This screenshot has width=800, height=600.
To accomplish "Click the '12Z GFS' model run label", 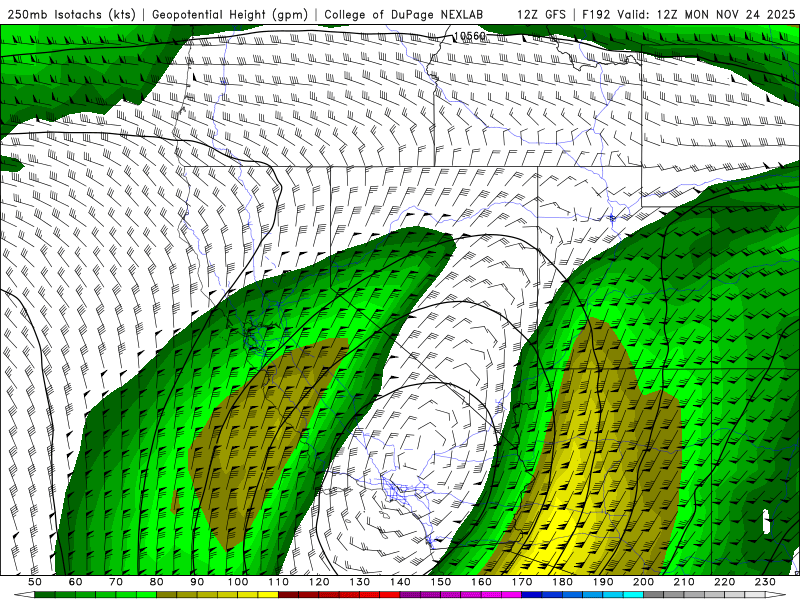I will tap(541, 14).
